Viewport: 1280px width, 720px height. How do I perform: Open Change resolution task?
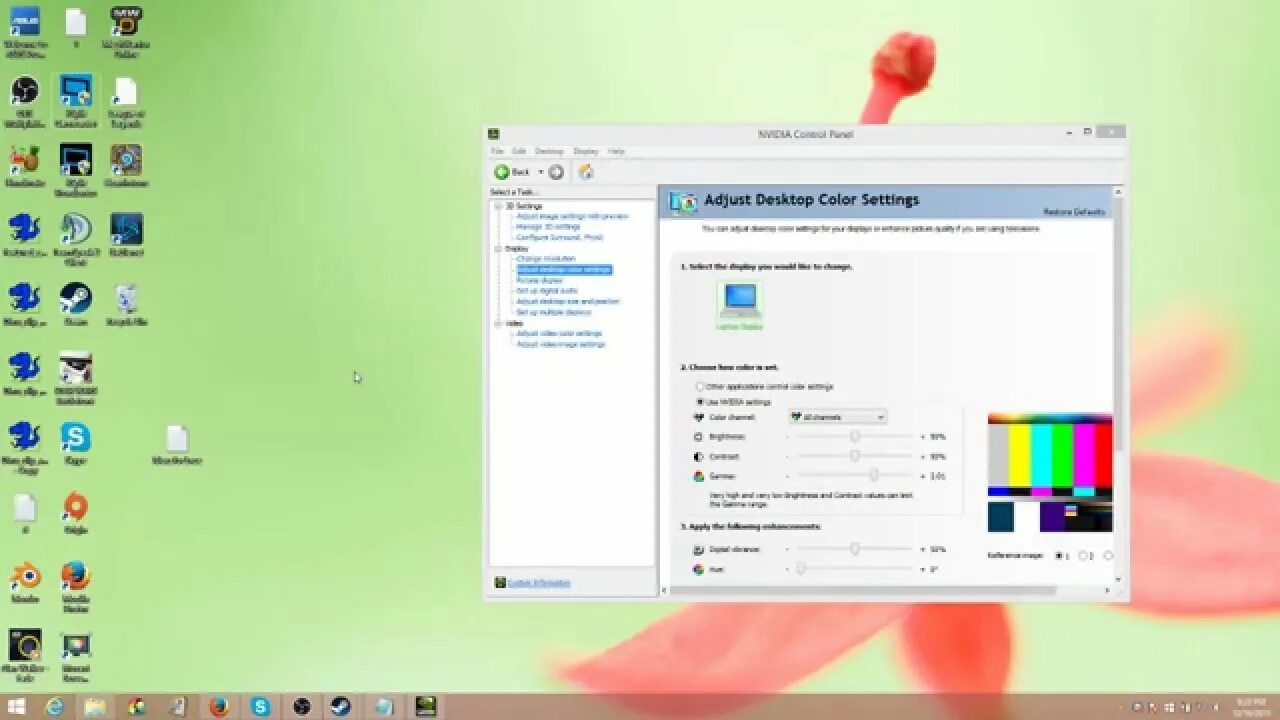[546, 259]
